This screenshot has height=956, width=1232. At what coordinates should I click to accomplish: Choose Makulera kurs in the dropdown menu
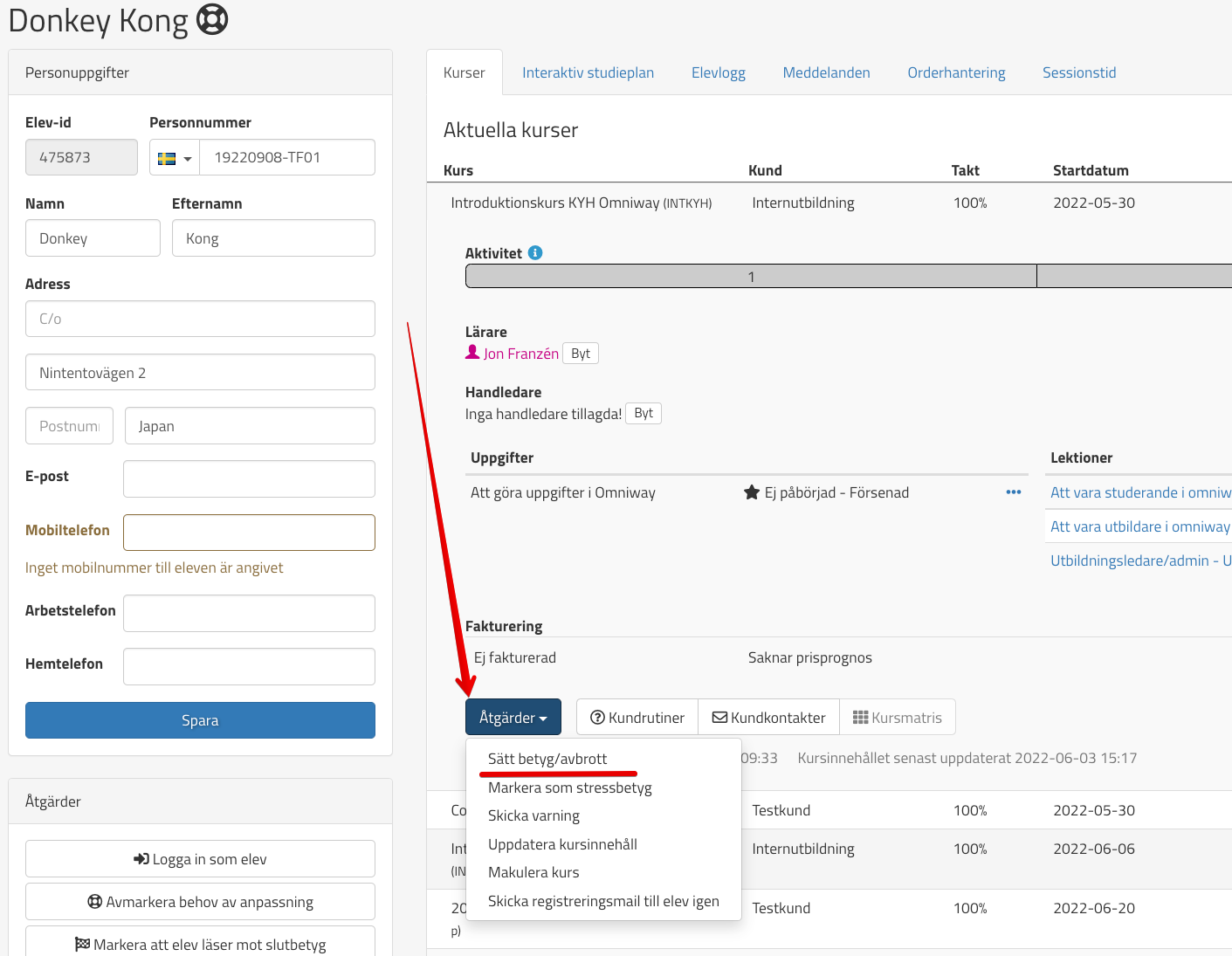coord(533,872)
